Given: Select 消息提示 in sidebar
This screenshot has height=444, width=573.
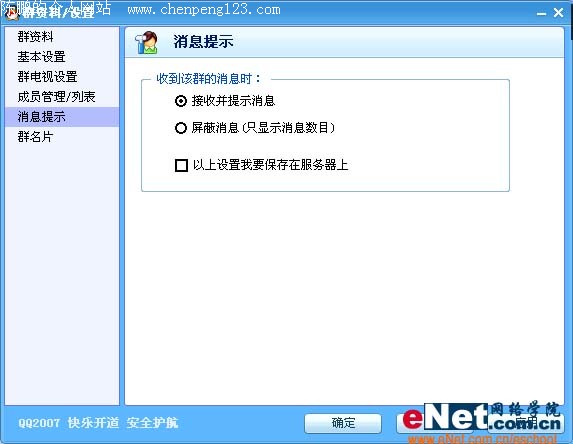Looking at the screenshot, I should click(62, 117).
